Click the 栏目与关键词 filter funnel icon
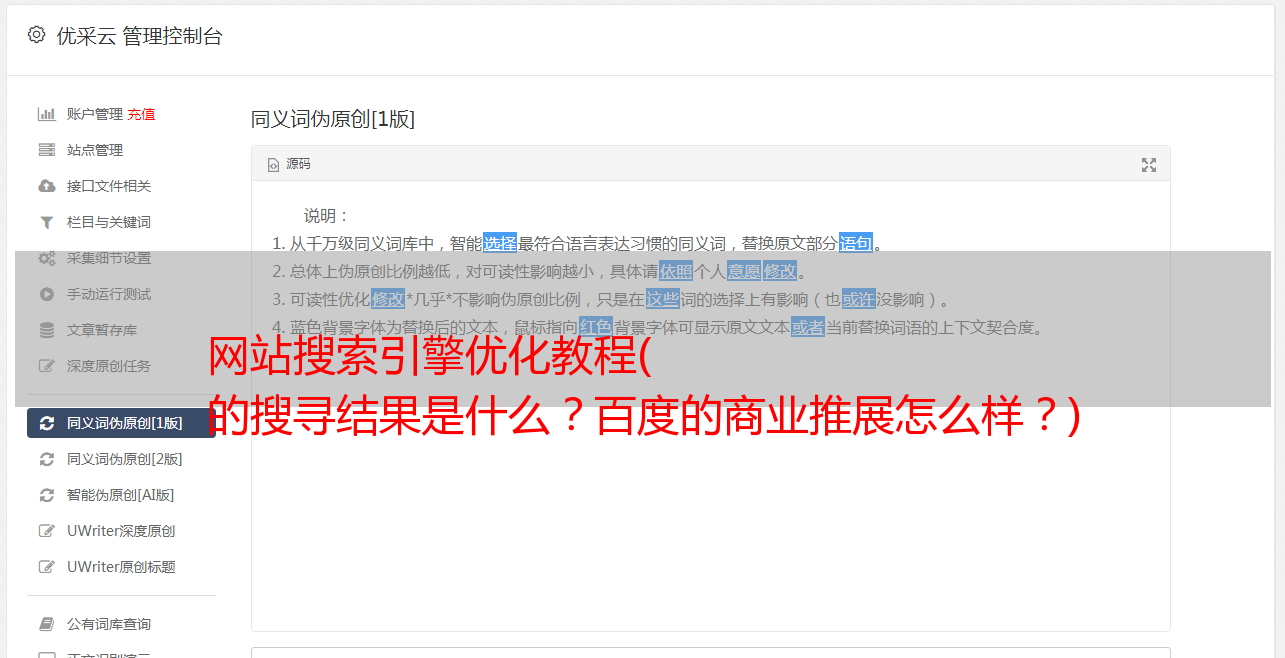Image resolution: width=1285 pixels, height=658 pixels. (46, 222)
